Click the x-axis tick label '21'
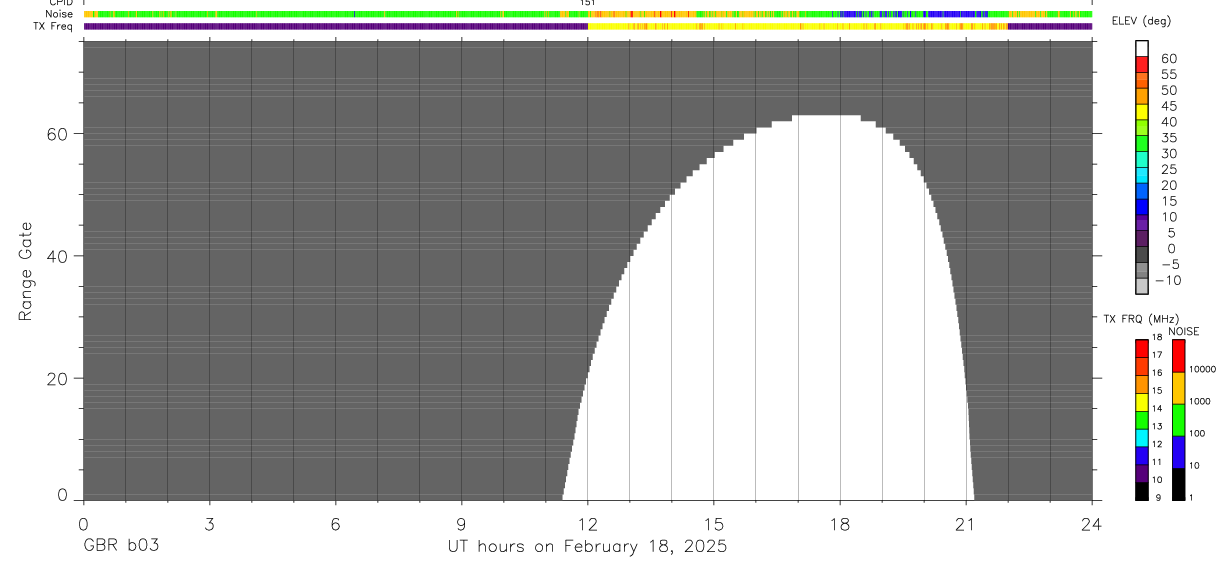This screenshot has width=1228, height=567. pyautogui.click(x=965, y=523)
